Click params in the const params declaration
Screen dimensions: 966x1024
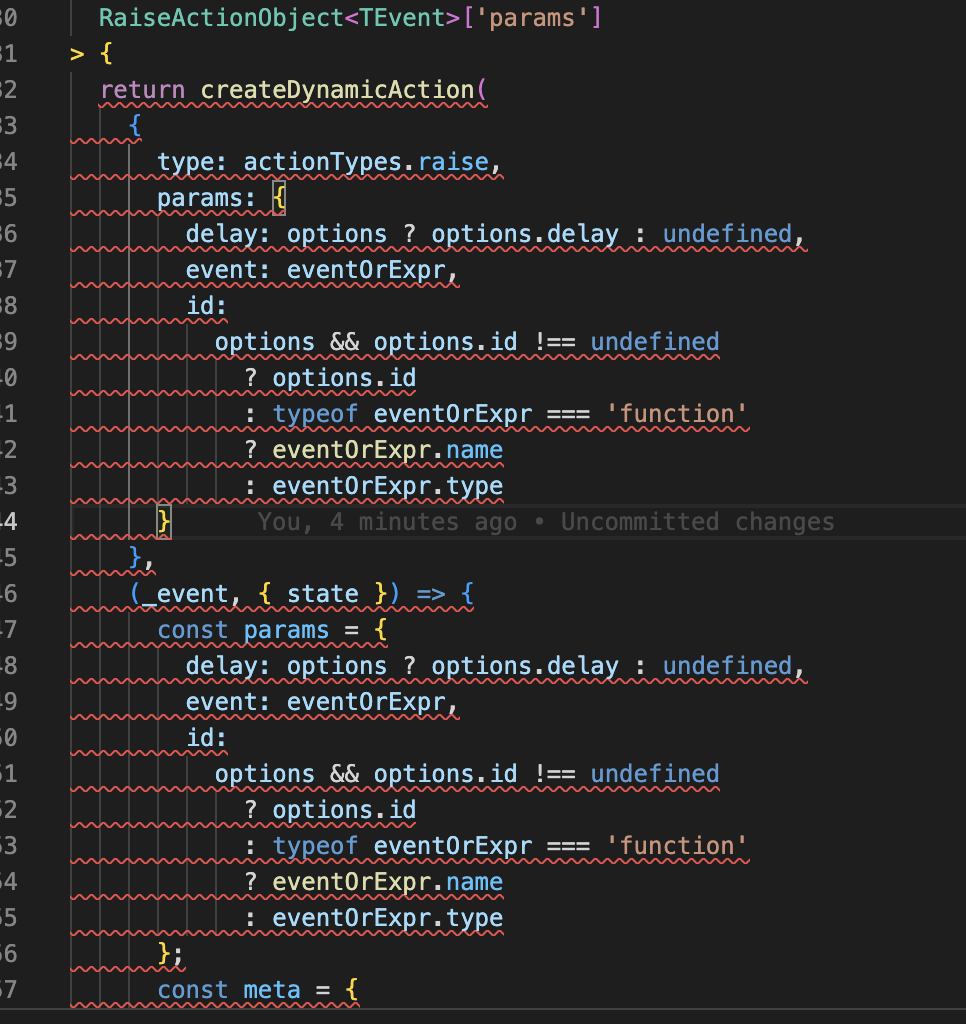[x=286, y=630]
